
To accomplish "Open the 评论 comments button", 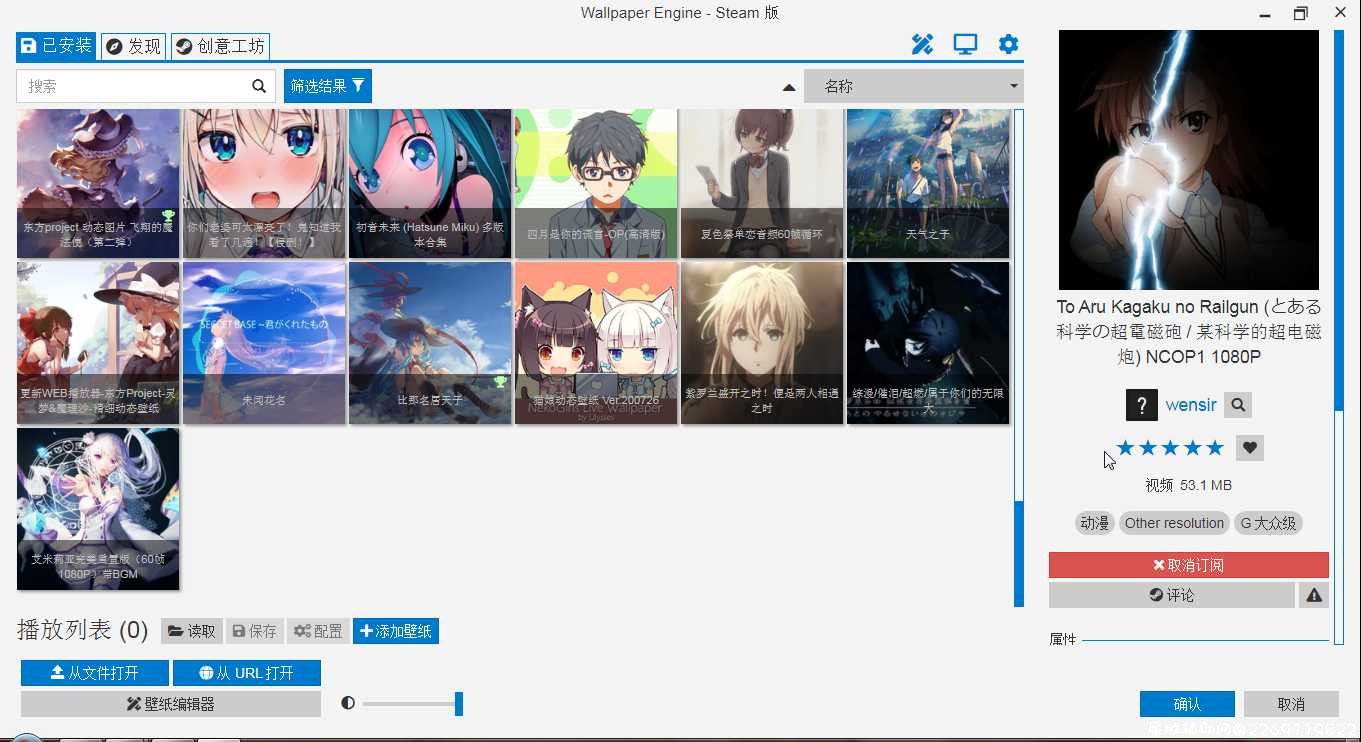I will click(1172, 595).
